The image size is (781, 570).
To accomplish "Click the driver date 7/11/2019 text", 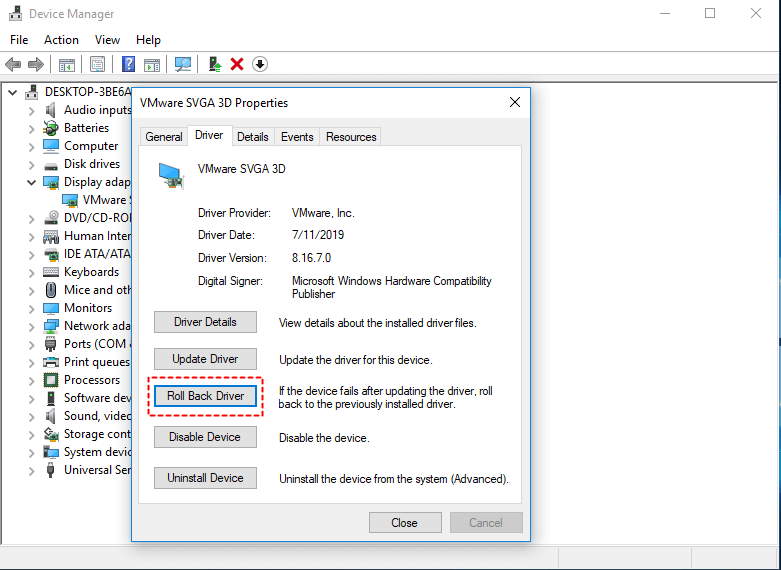I will [318, 235].
